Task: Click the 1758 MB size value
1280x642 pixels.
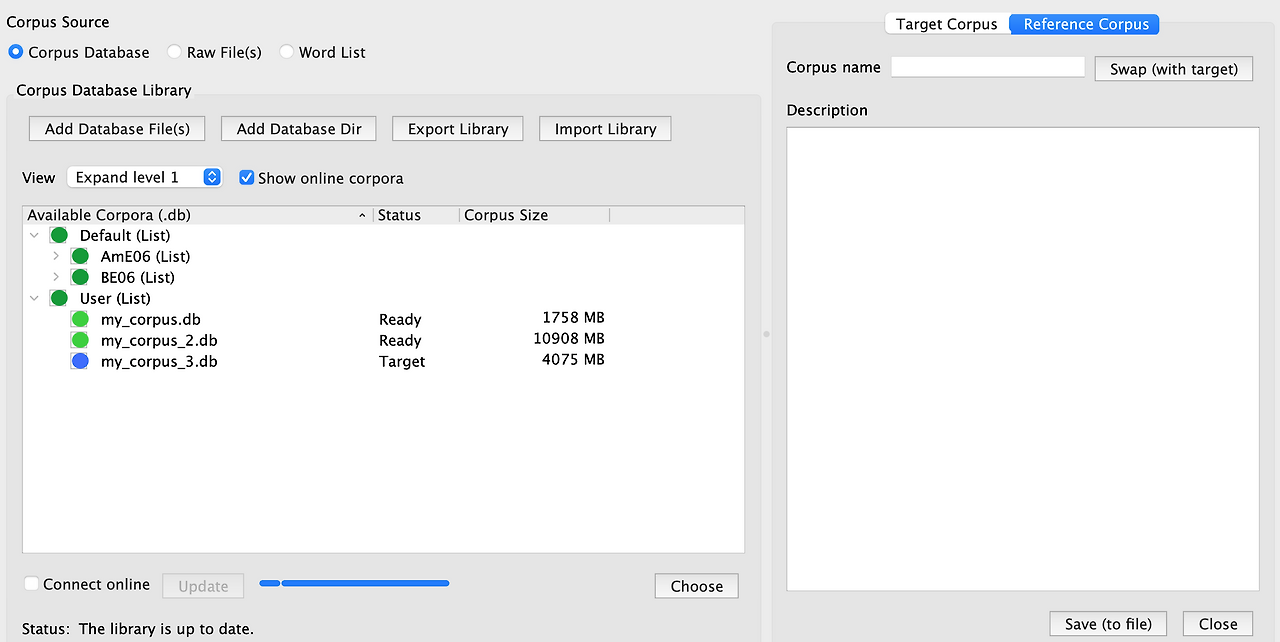Action: (x=573, y=318)
